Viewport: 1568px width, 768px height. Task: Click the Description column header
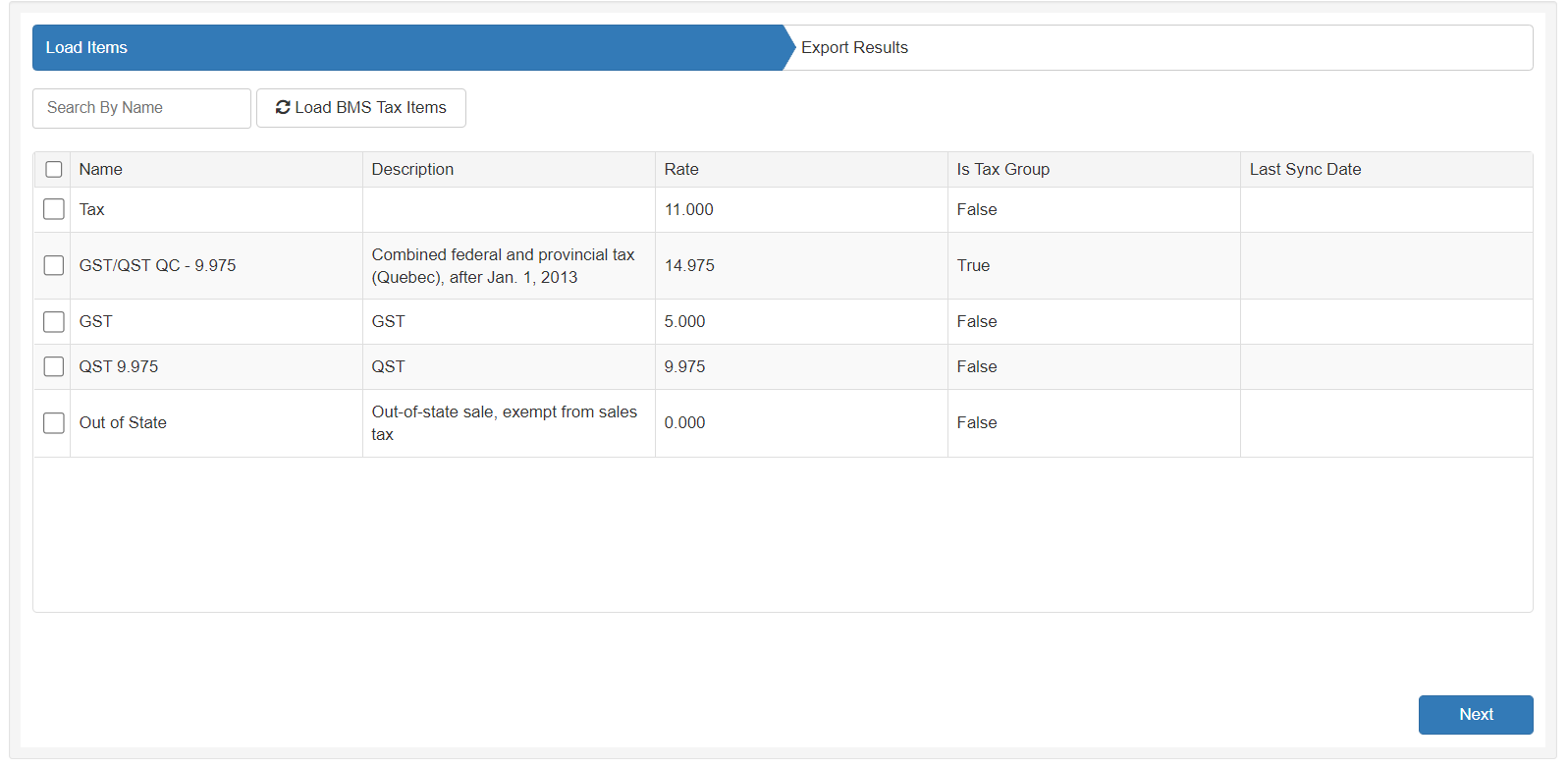coord(412,170)
